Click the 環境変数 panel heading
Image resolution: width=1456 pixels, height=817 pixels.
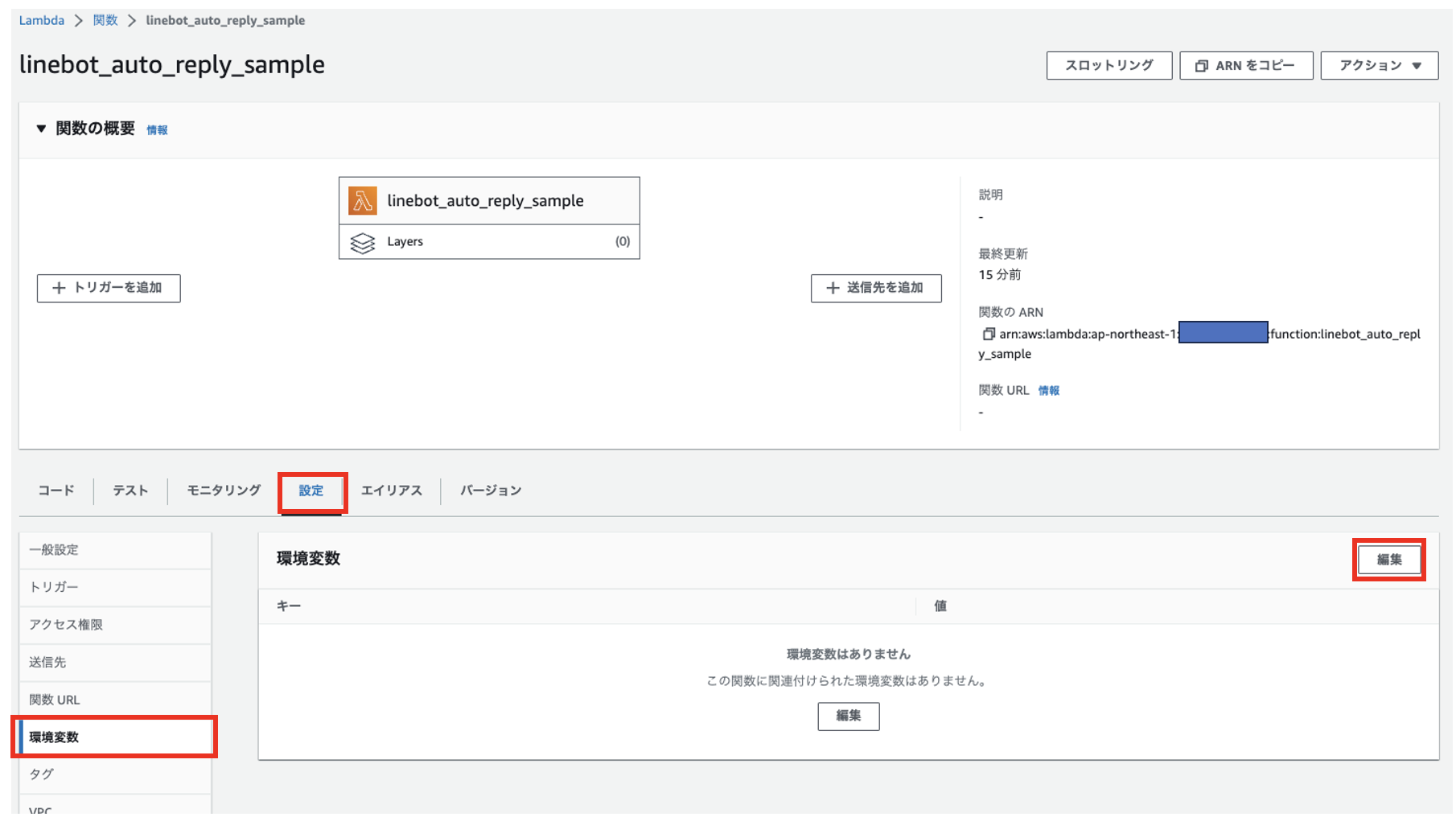click(x=309, y=559)
